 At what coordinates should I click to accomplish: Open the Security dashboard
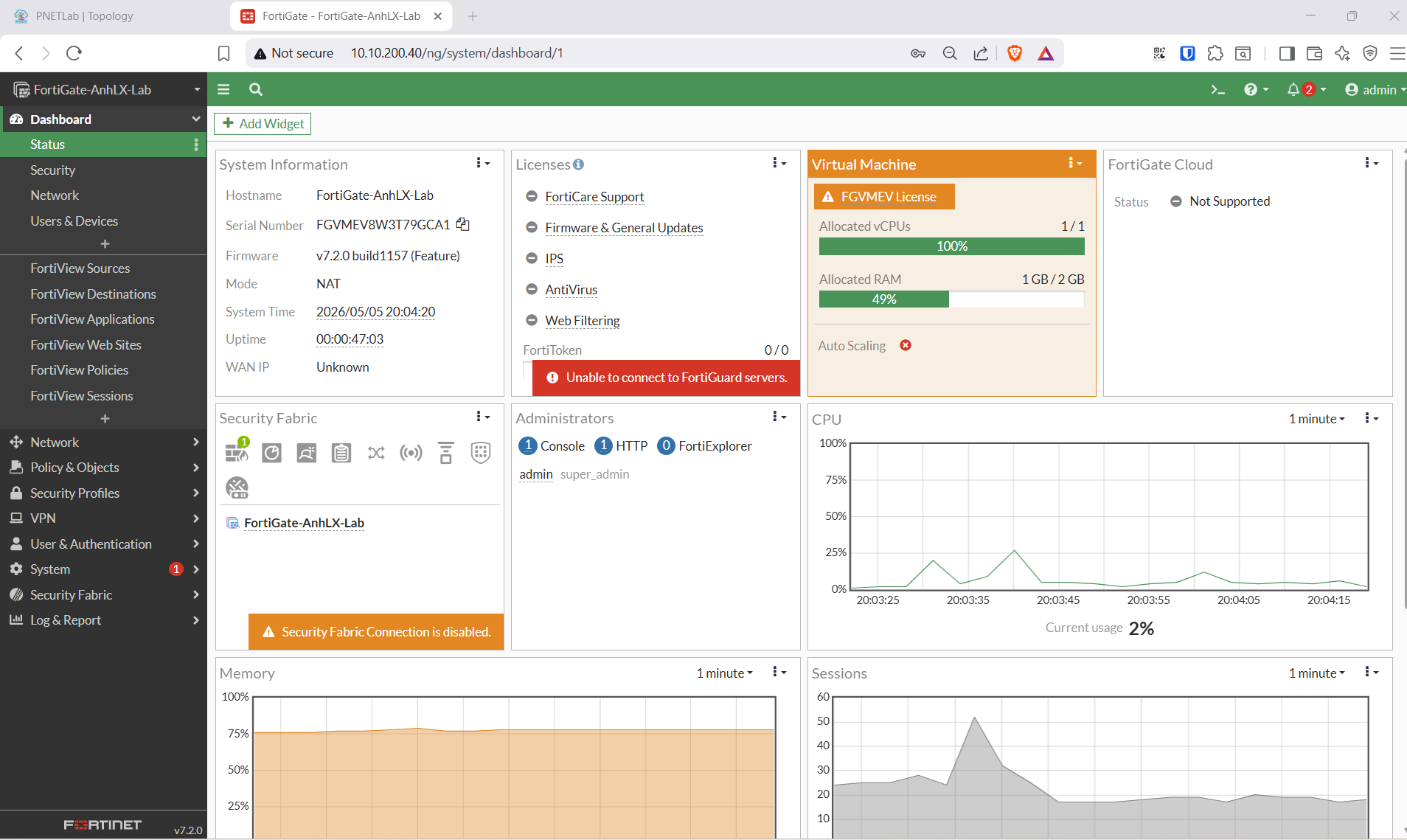[x=52, y=170]
